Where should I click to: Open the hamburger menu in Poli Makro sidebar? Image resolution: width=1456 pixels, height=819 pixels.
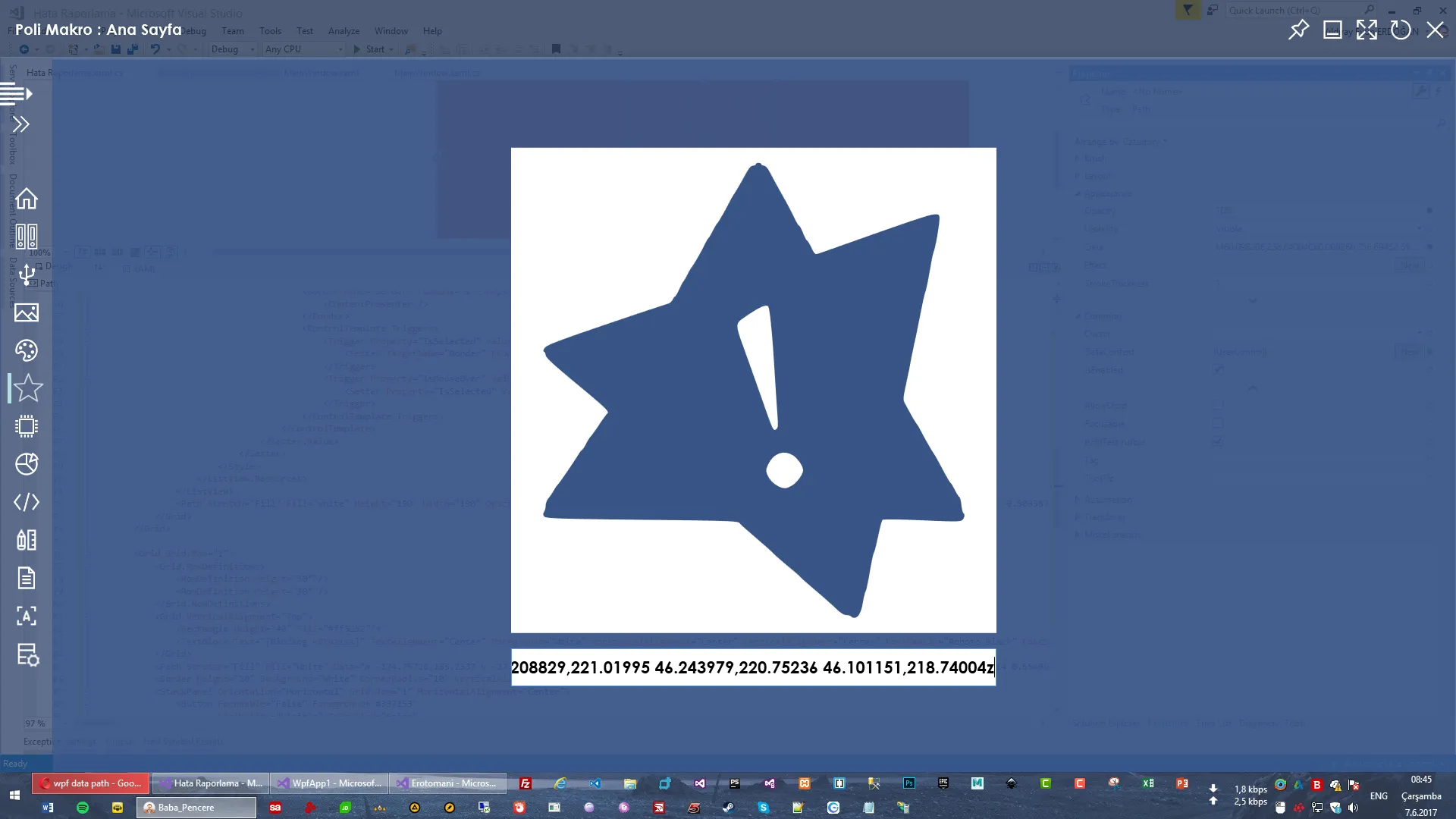(x=17, y=94)
